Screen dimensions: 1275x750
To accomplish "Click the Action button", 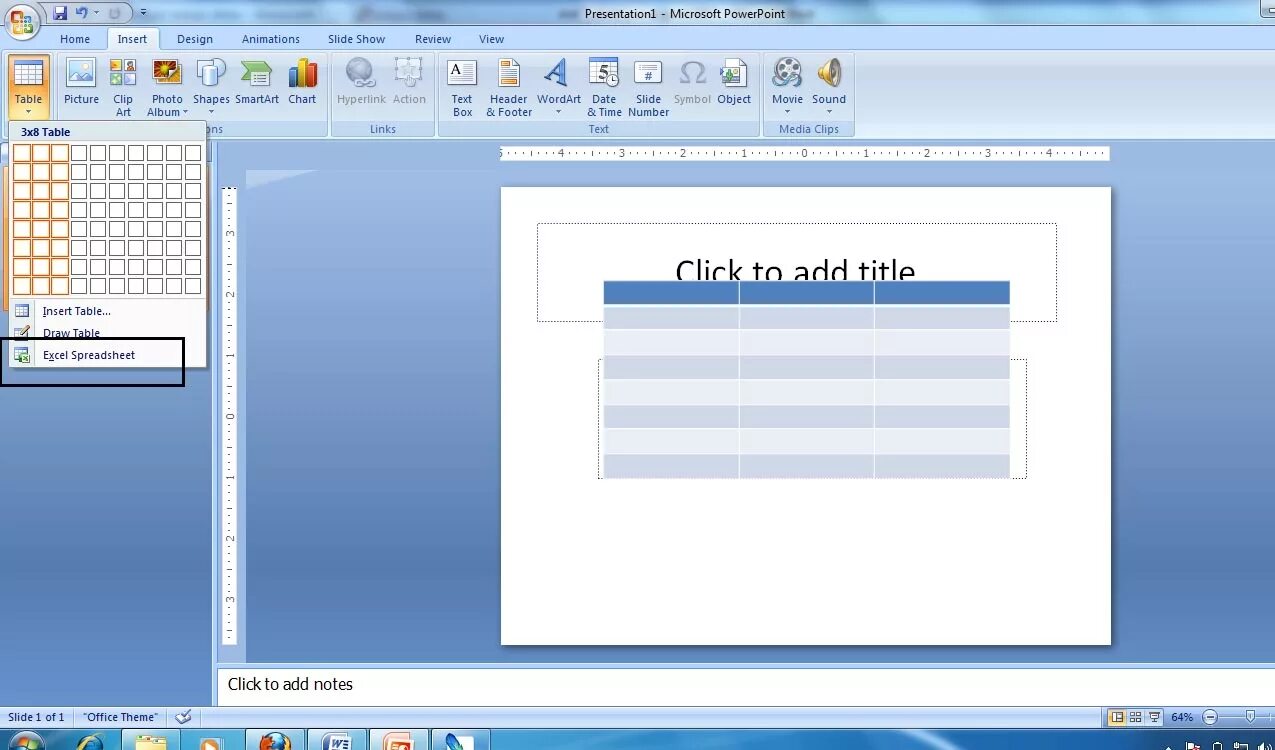I will pyautogui.click(x=409, y=82).
